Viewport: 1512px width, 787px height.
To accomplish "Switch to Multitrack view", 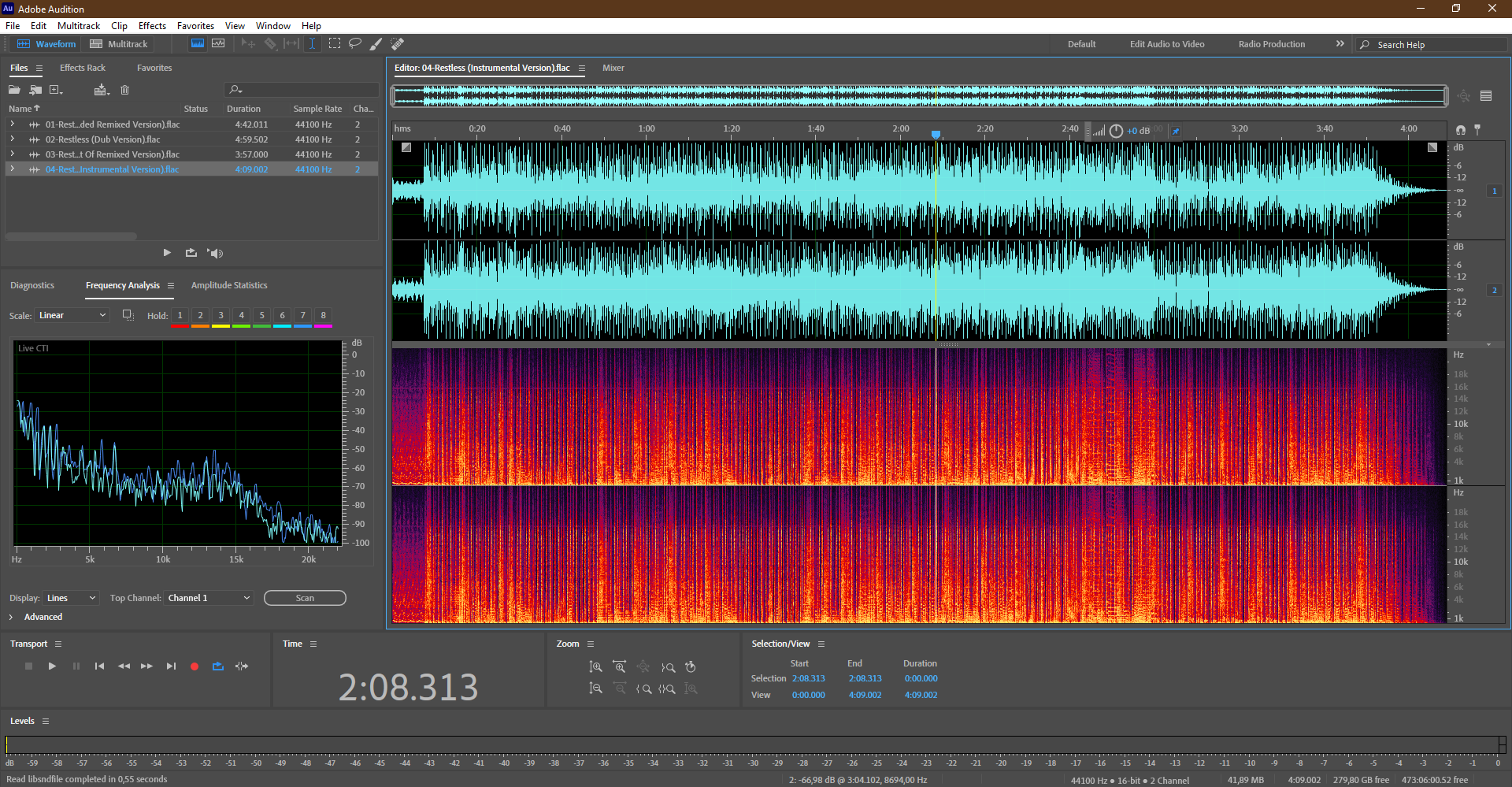I will [x=119, y=44].
